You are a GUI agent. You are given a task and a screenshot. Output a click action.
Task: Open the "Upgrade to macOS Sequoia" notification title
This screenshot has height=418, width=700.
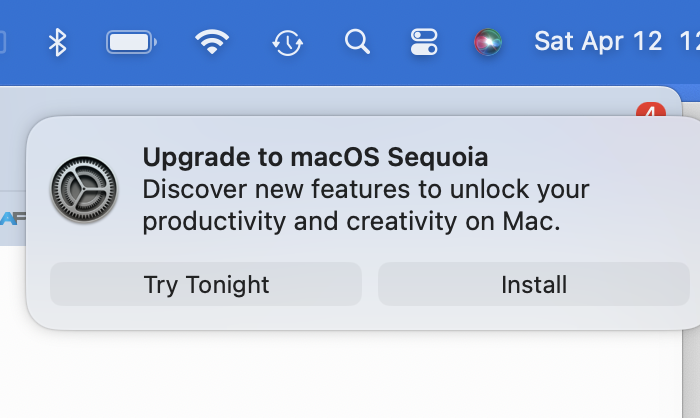coord(315,157)
